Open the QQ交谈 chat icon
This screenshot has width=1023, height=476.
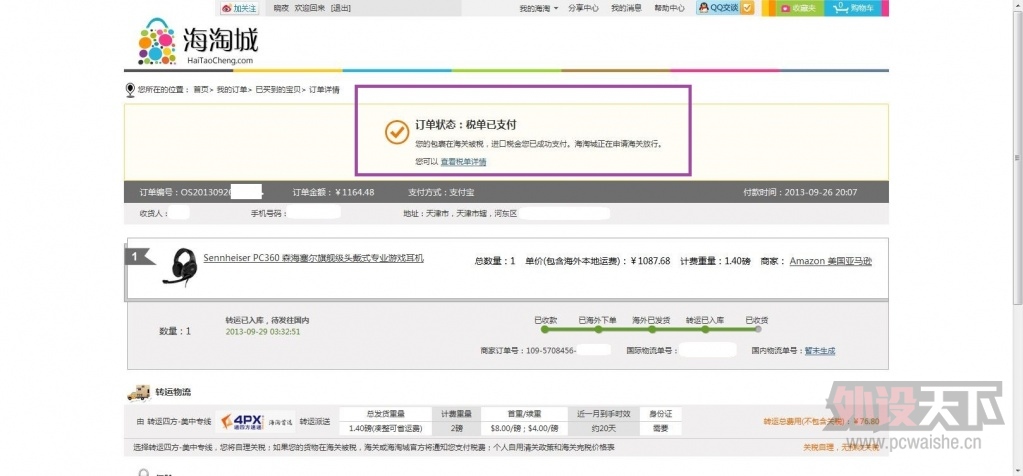pos(725,8)
